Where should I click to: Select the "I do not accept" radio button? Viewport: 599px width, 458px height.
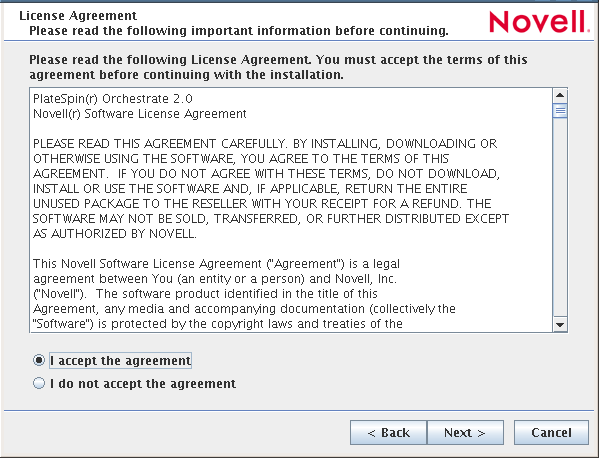coord(39,383)
